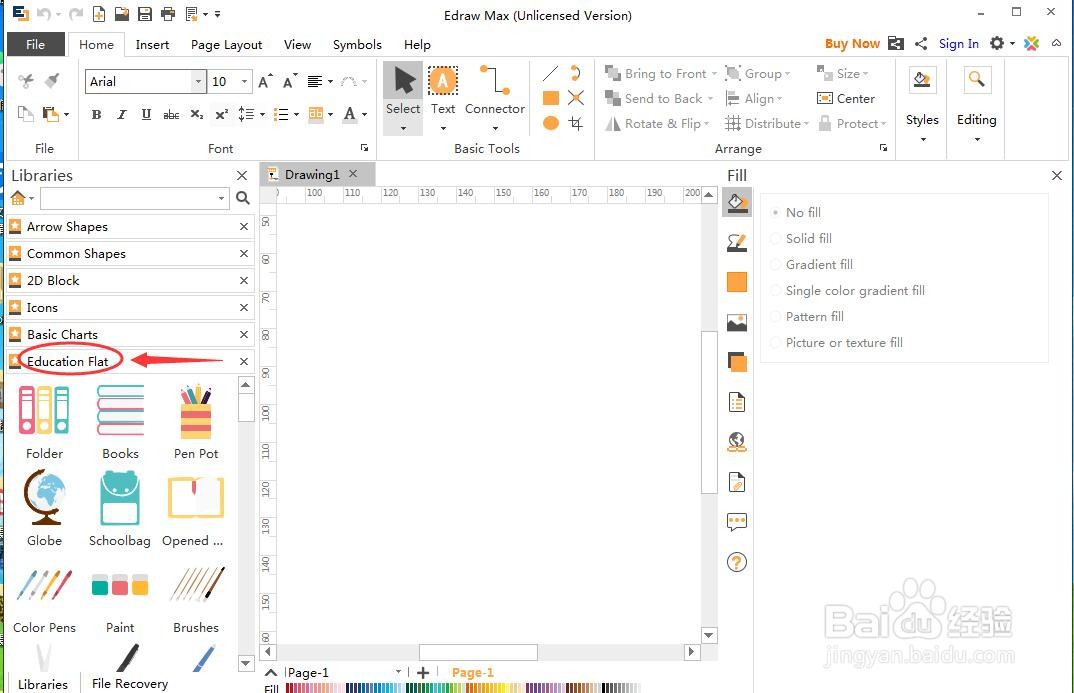This screenshot has width=1074, height=693.
Task: Pick a red swatch in bottom color bar
Action: coord(290,688)
